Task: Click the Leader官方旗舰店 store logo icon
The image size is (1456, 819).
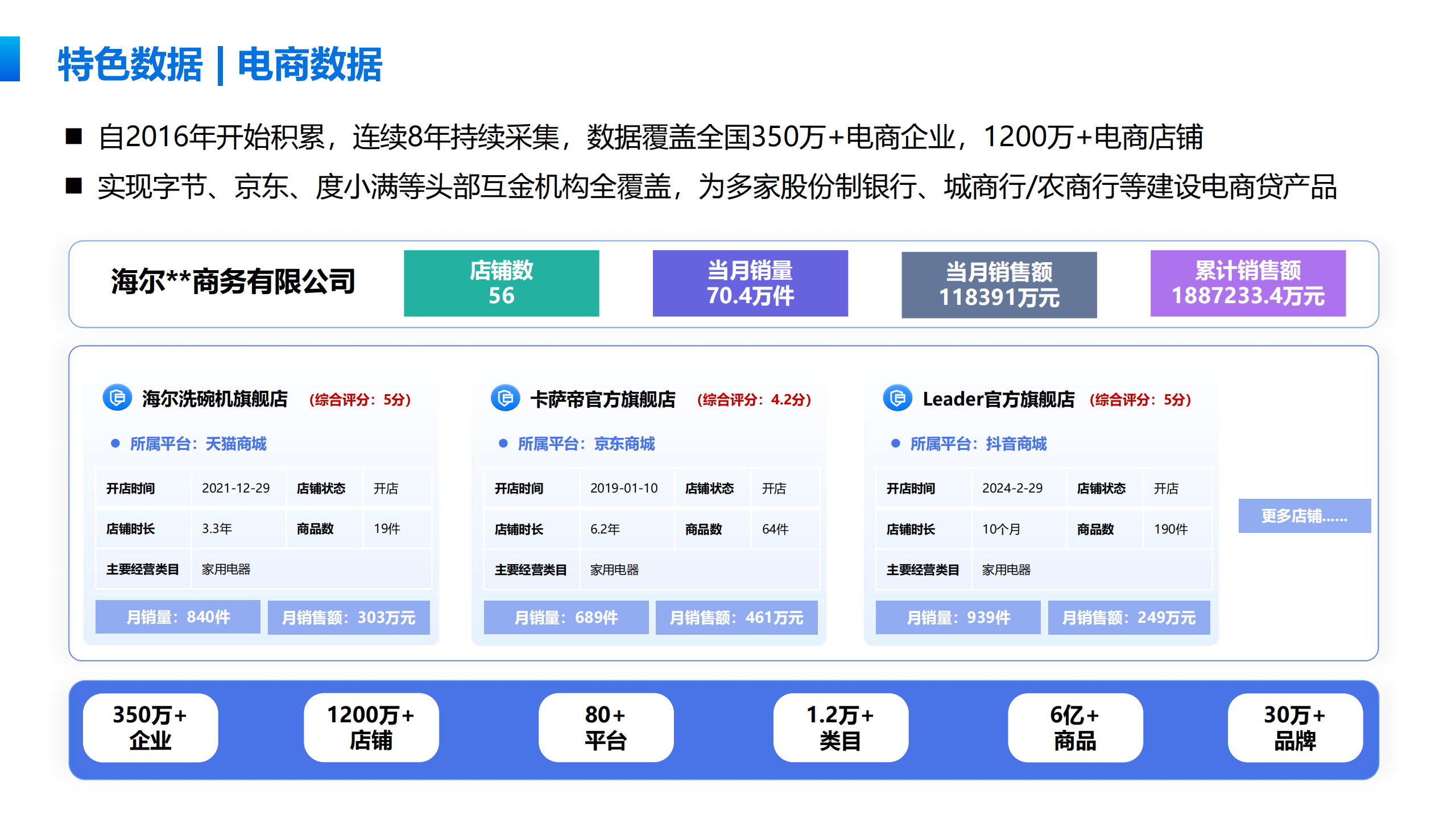Action: (897, 398)
